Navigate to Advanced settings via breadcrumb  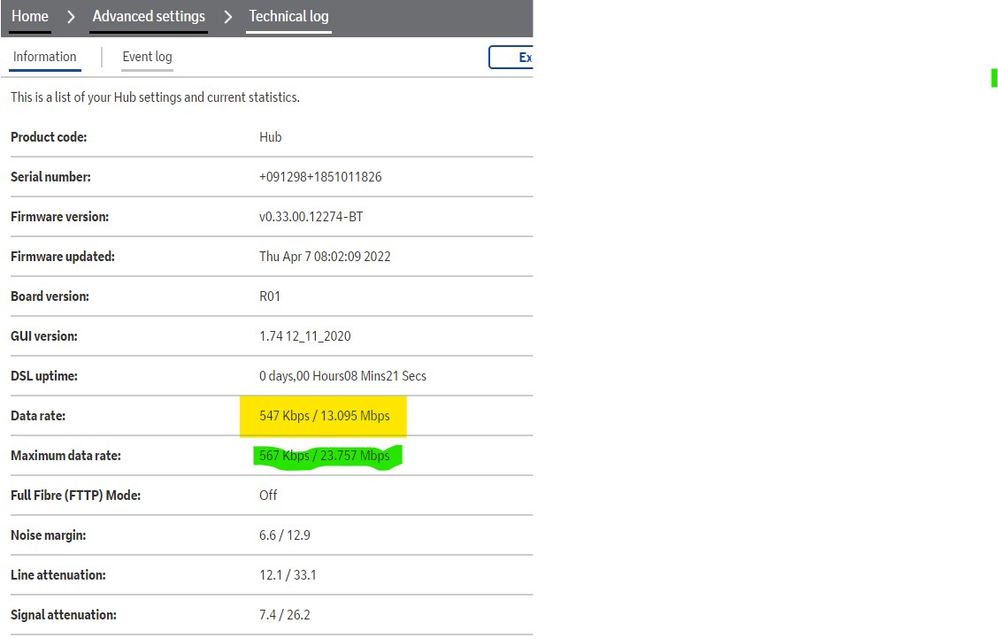148,16
